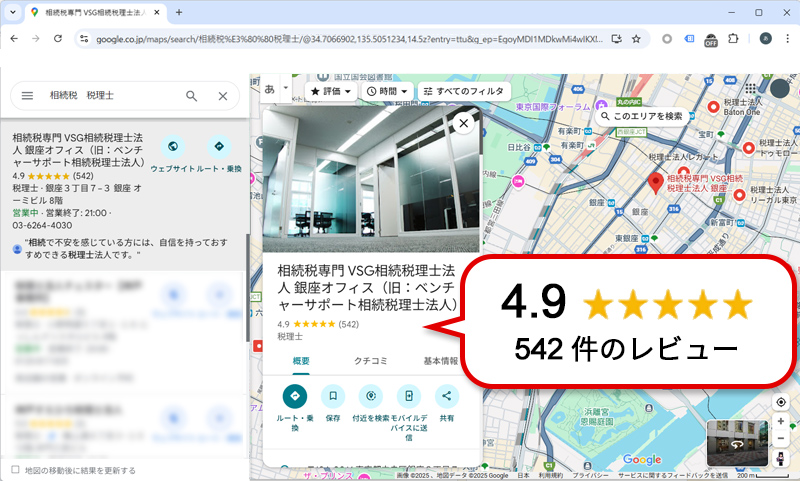Open the dropdown arrow next to あ button

[286, 88]
